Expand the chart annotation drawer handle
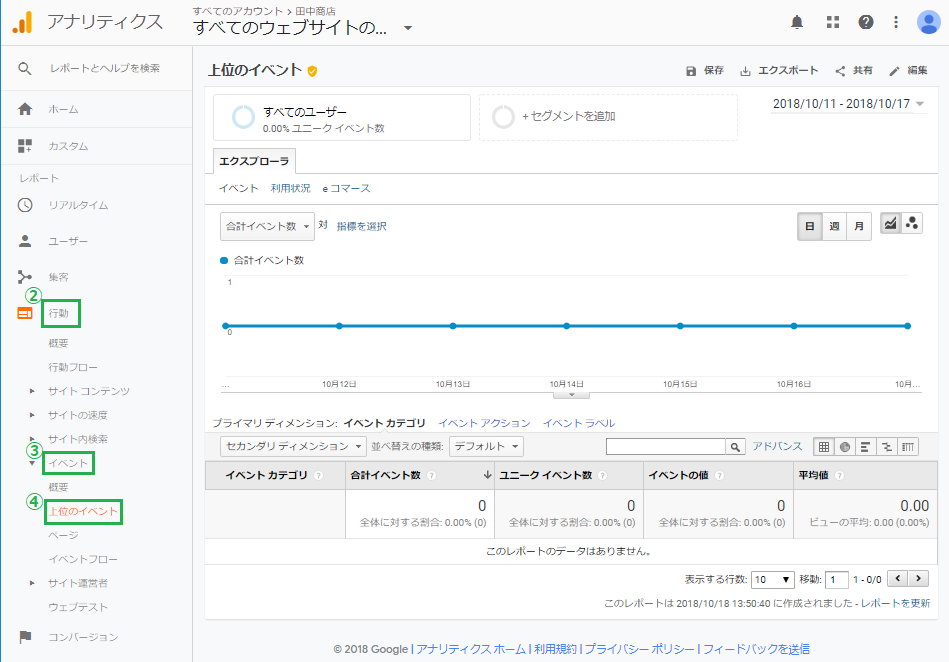Viewport: 949px width, 662px height. pyautogui.click(x=571, y=395)
